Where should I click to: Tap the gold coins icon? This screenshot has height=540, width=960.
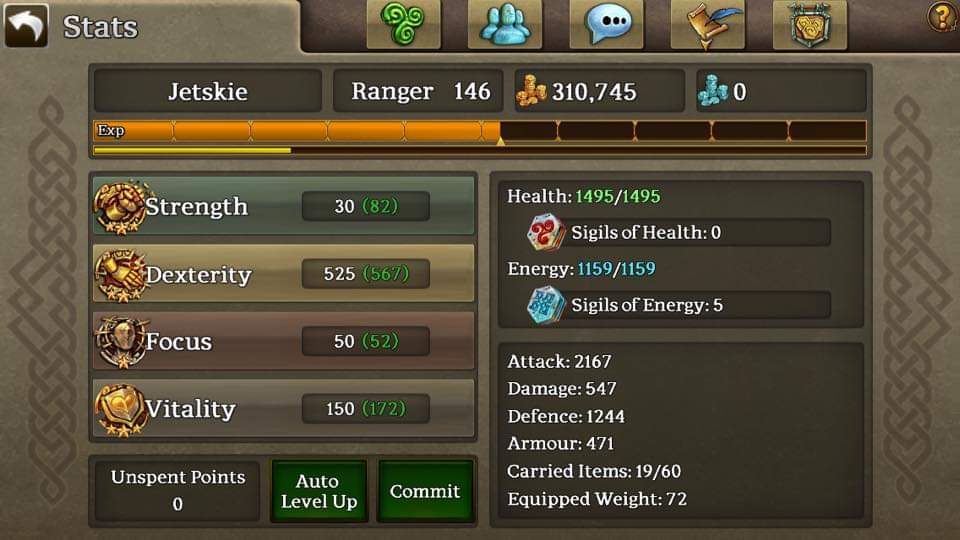531,91
